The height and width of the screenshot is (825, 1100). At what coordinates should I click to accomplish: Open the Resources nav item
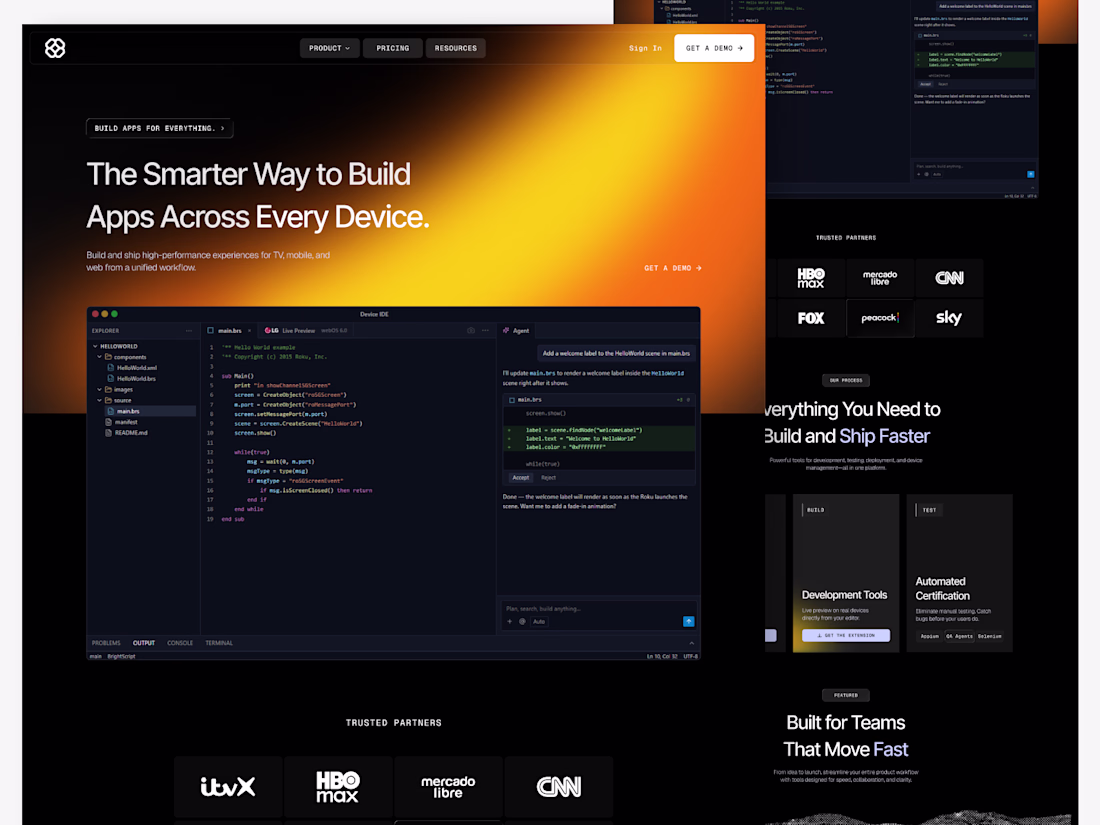[x=456, y=48]
